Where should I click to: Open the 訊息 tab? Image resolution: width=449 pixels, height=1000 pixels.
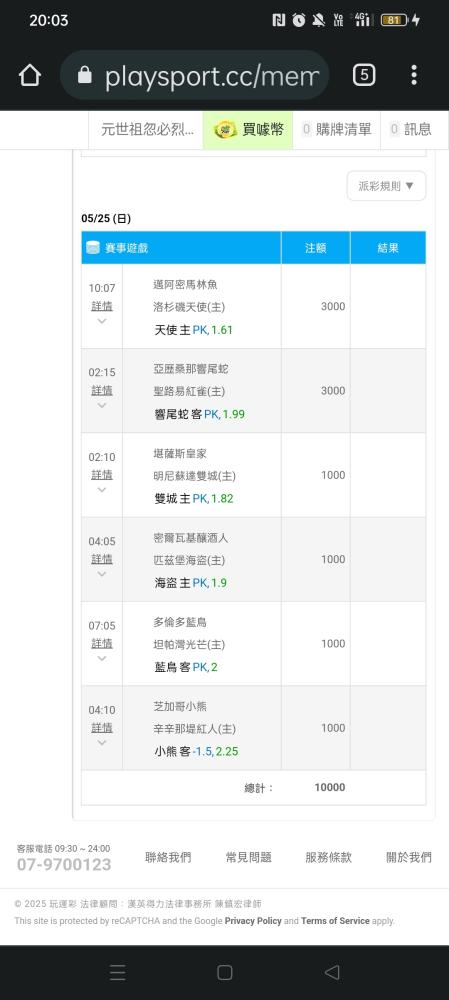click(411, 130)
